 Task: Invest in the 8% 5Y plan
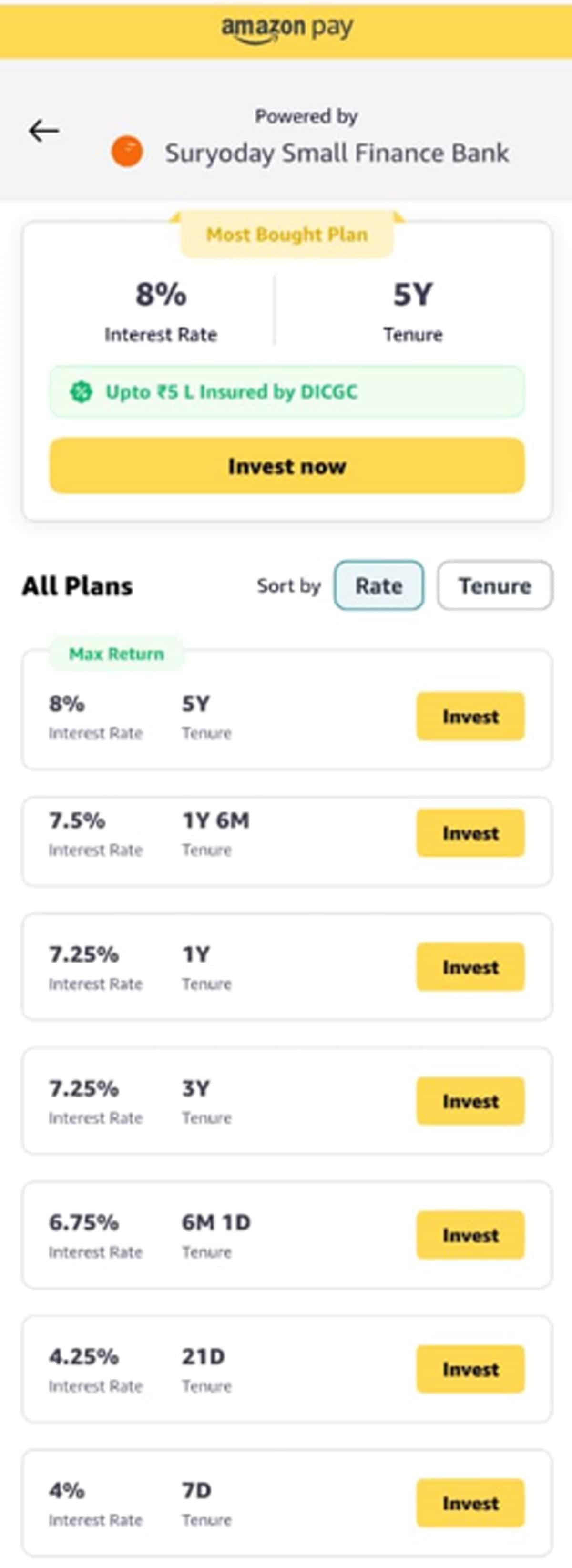(x=470, y=717)
